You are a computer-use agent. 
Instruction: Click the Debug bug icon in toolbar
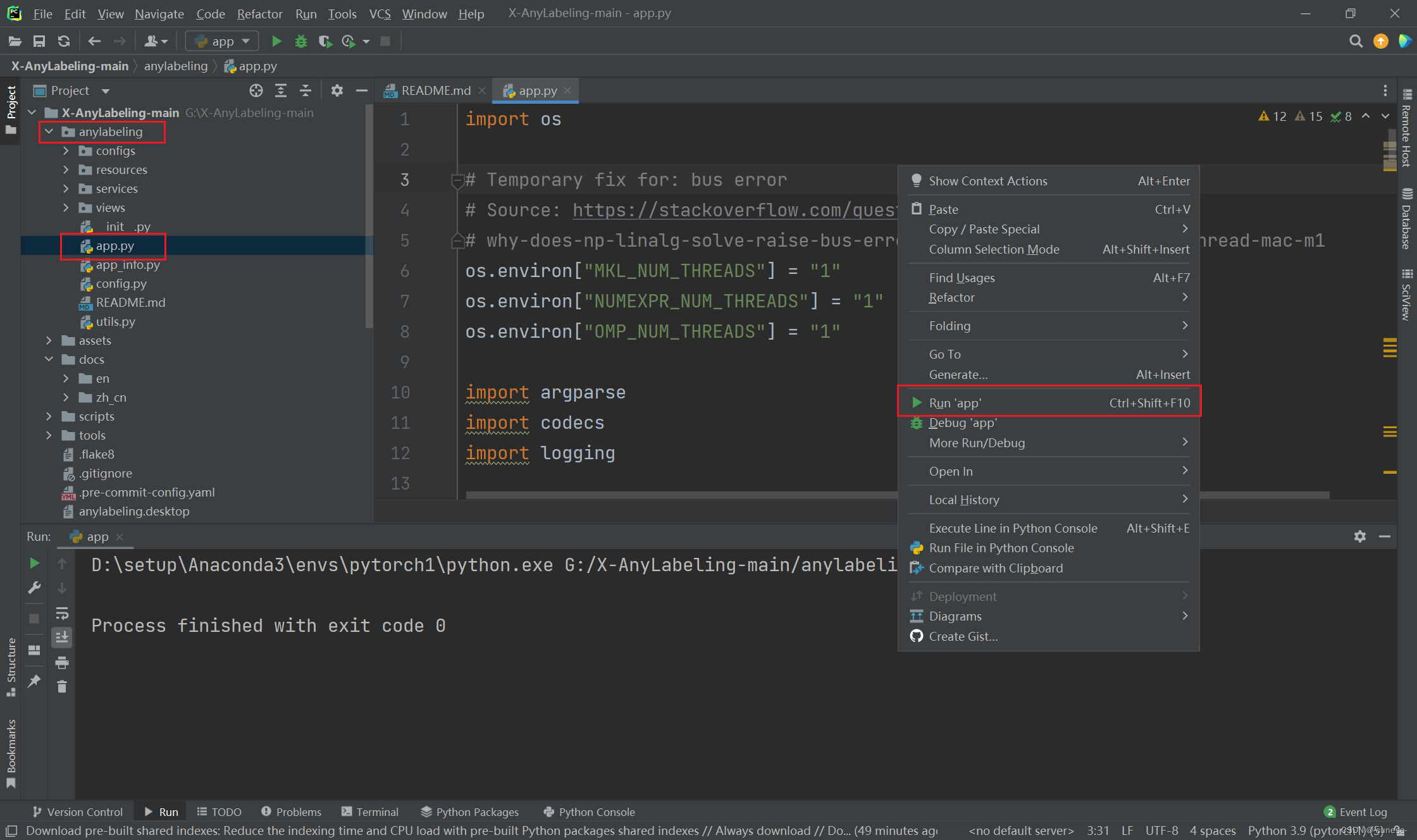pyautogui.click(x=301, y=41)
